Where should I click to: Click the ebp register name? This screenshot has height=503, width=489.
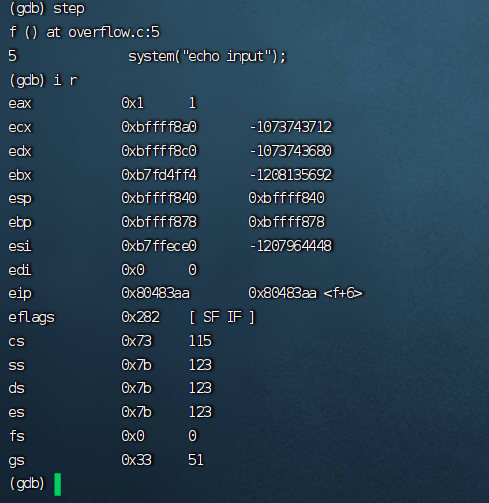point(20,223)
